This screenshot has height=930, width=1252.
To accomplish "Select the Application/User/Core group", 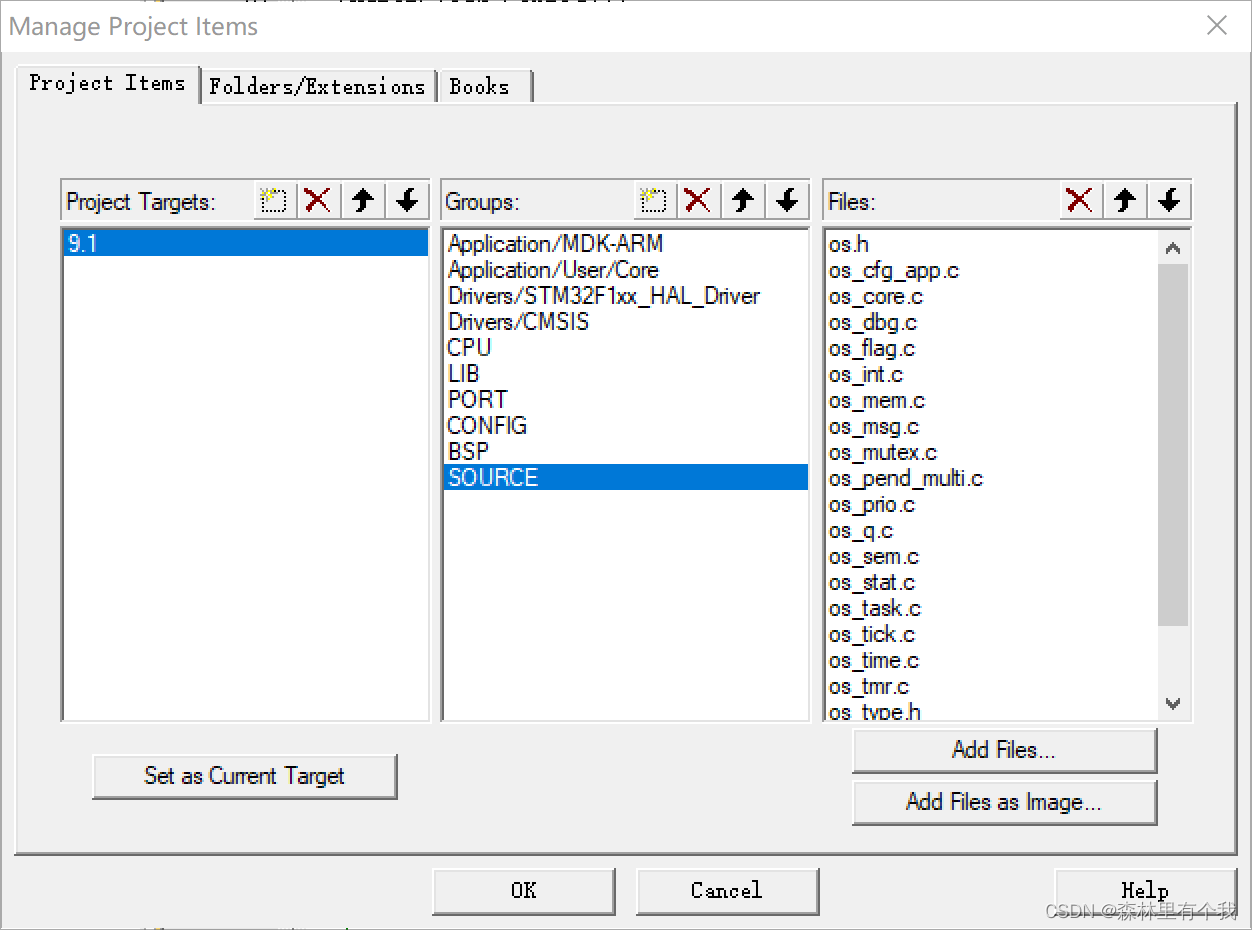I will click(625, 270).
